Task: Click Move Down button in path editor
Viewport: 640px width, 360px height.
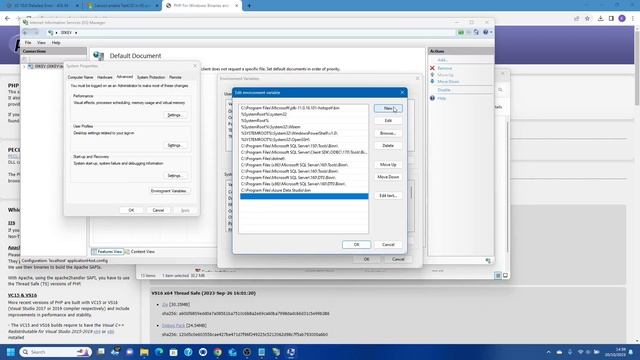Action: 388,177
